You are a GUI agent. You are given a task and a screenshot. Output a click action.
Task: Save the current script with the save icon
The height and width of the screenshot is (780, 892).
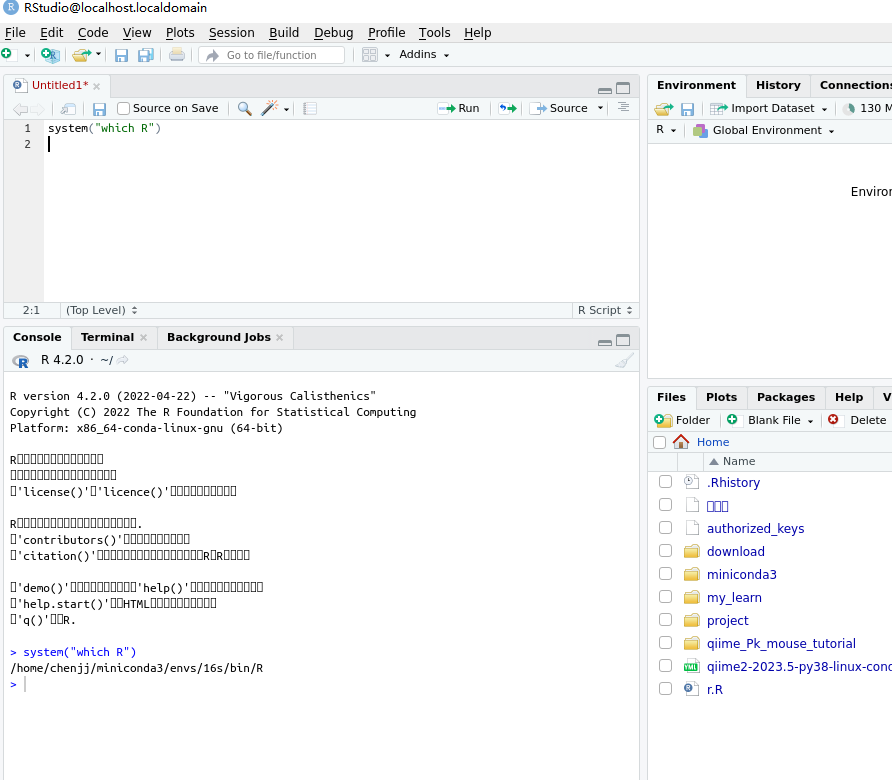point(98,108)
